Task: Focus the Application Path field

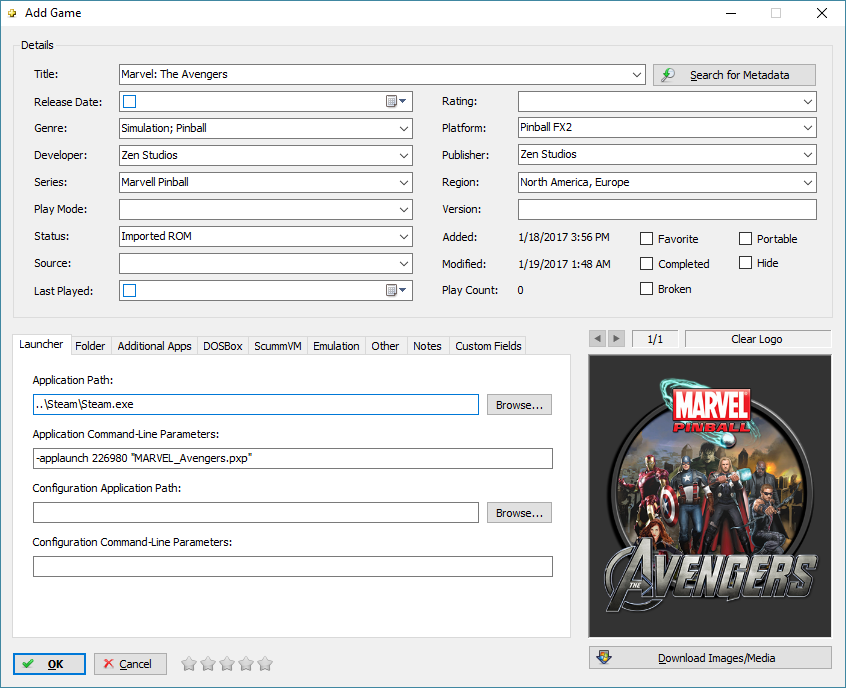Action: 256,405
